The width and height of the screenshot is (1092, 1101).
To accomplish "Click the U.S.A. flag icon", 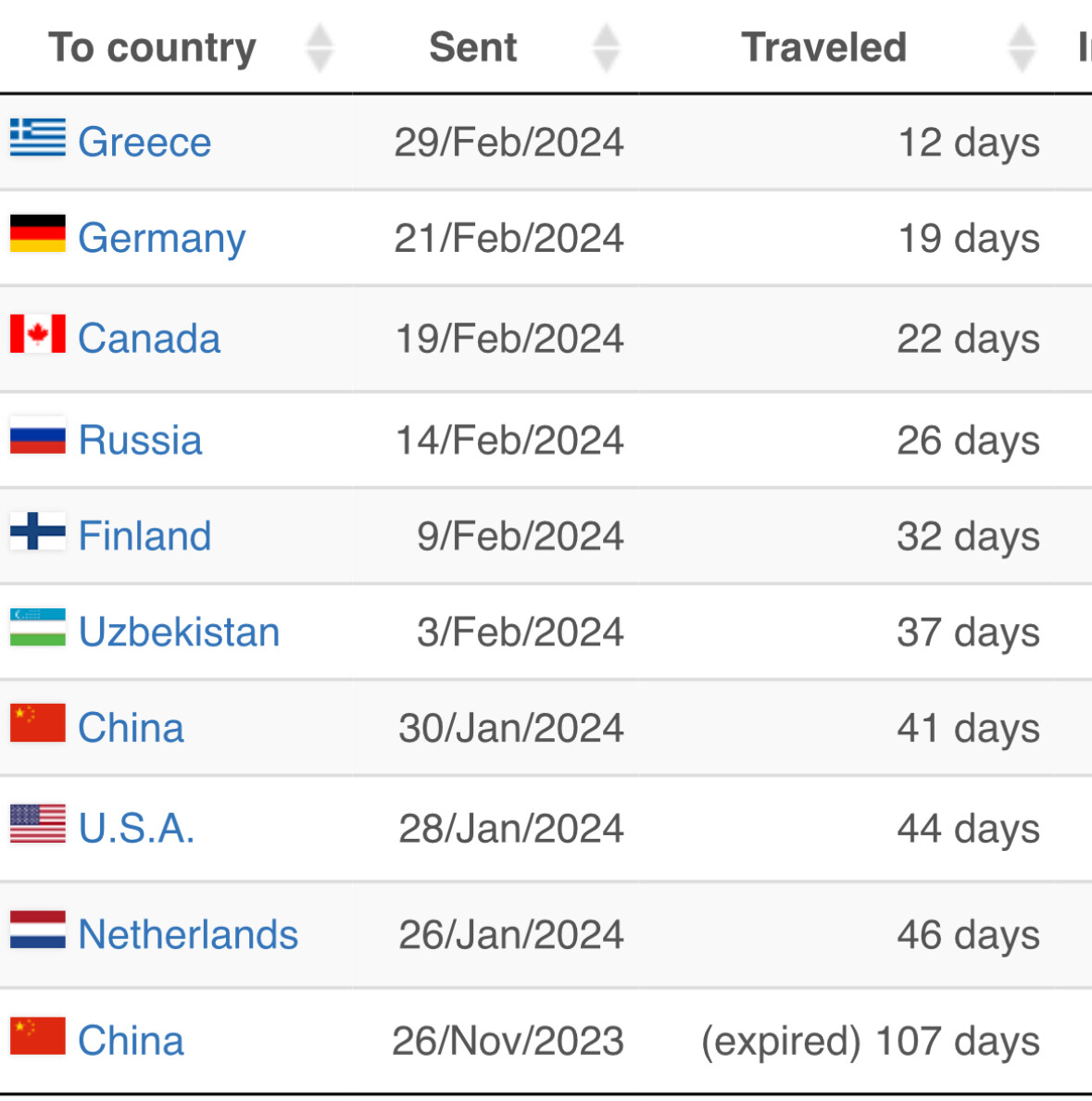I will coord(38,824).
